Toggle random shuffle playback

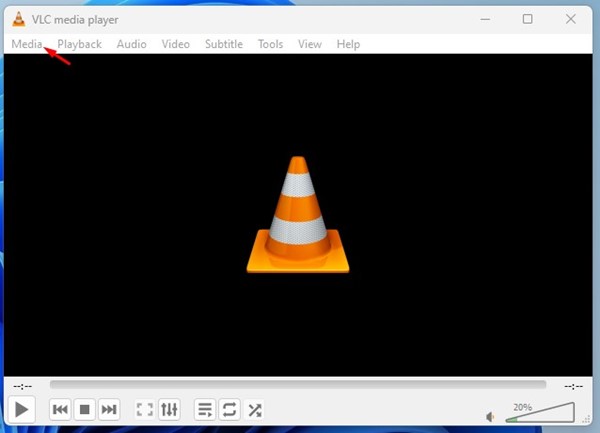tap(254, 410)
